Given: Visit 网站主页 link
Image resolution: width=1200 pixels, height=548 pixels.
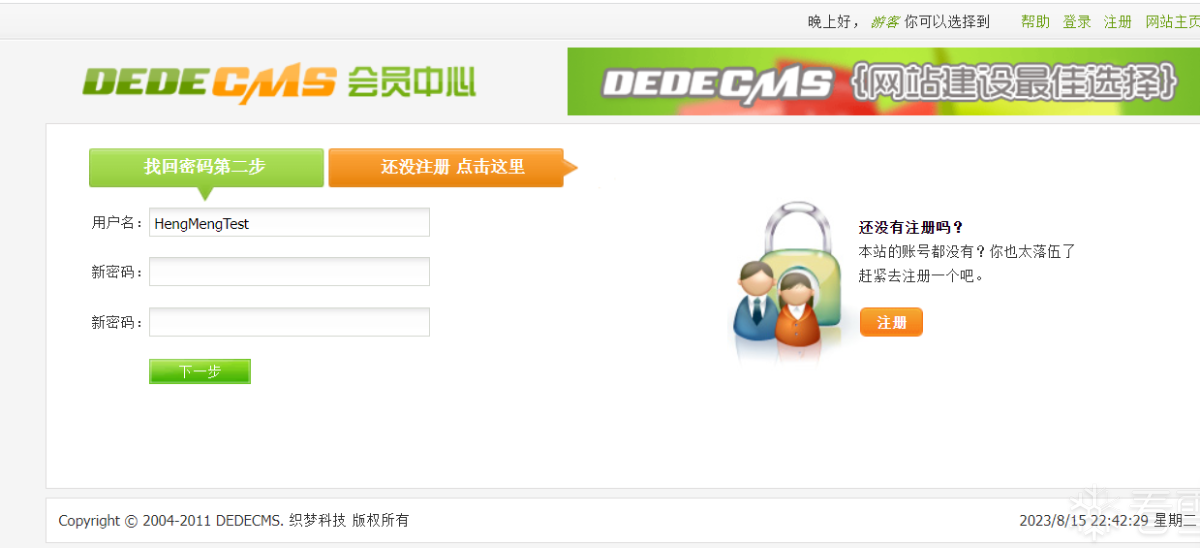Looking at the screenshot, I should click(1172, 22).
